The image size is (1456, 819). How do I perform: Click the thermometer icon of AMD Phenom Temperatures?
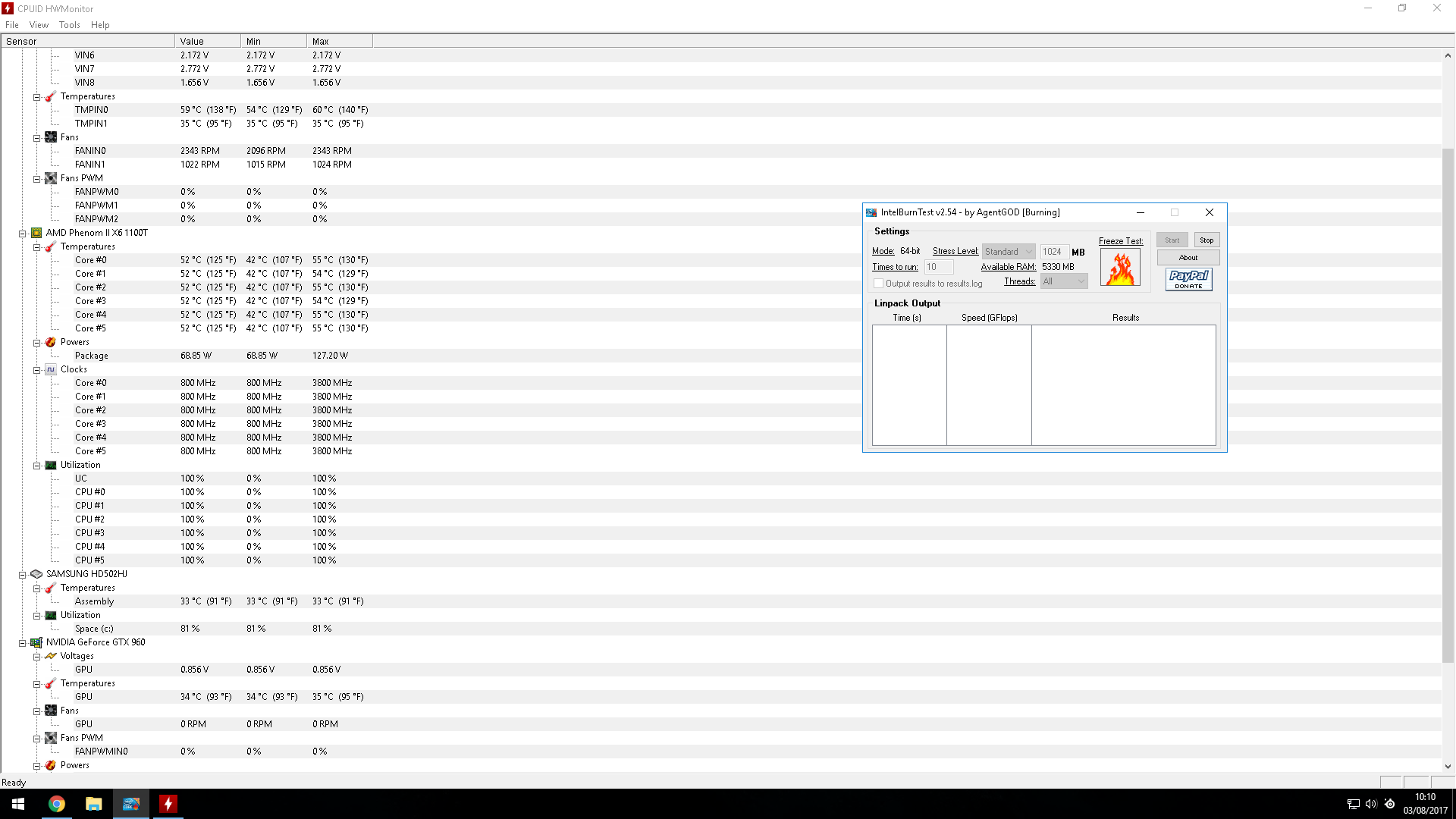51,246
